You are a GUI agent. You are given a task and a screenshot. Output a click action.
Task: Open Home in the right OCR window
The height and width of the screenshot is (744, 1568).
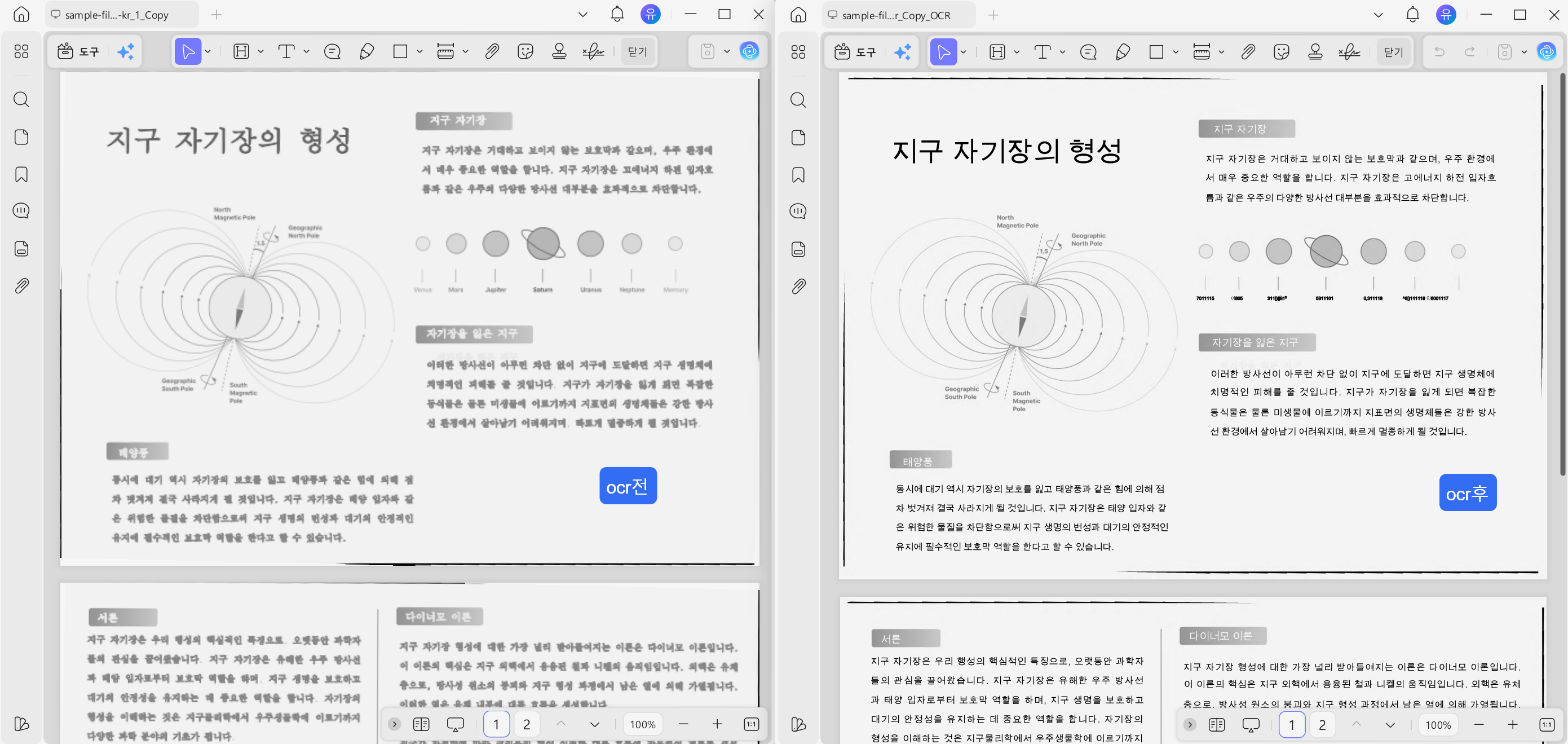[798, 15]
